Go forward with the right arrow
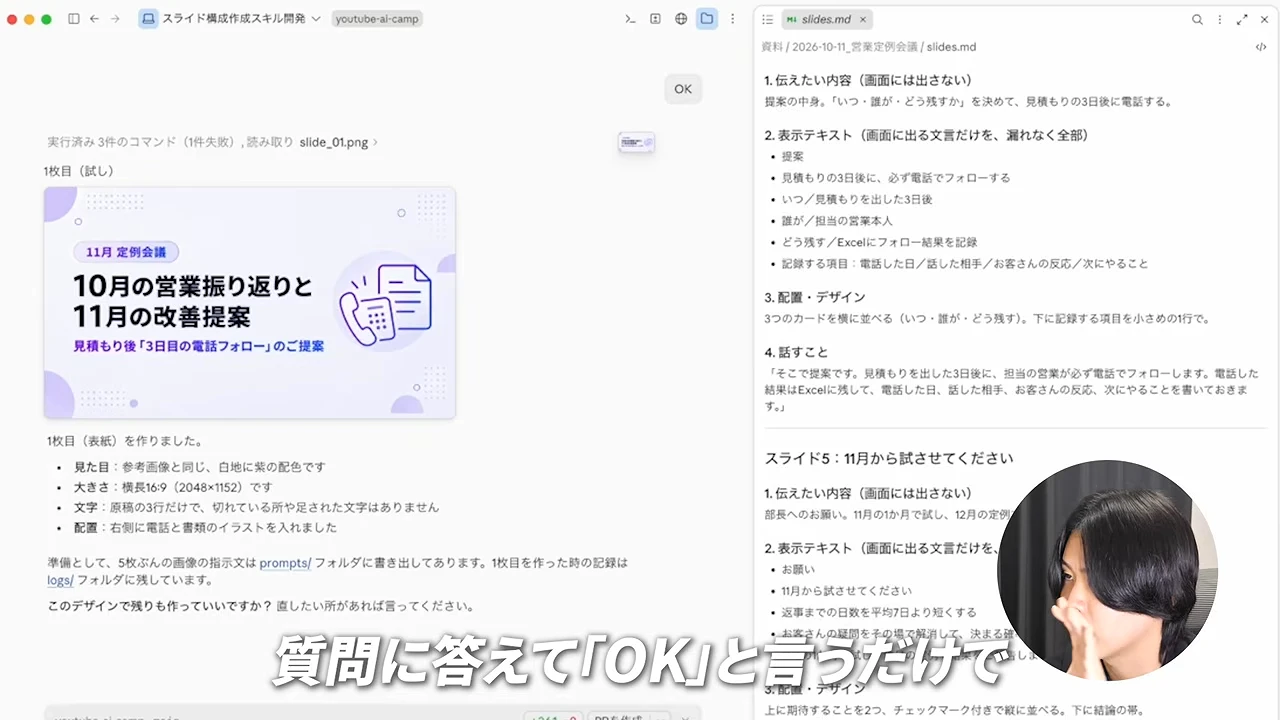Screen dimensions: 1280x720 pos(116,19)
